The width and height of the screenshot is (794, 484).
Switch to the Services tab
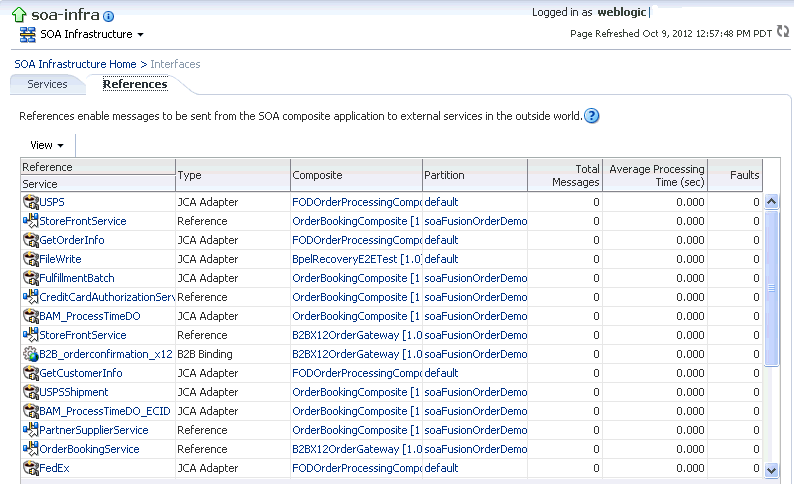click(x=47, y=84)
